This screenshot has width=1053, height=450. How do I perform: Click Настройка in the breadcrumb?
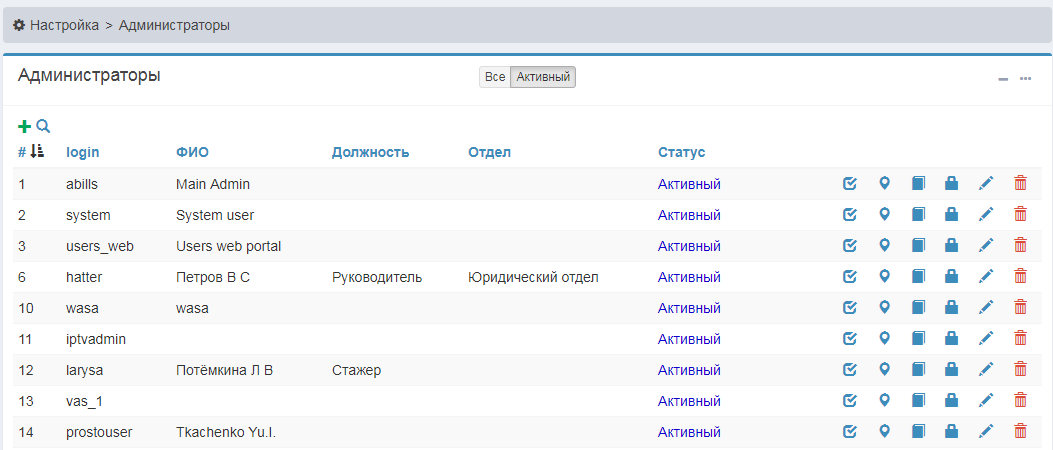click(x=63, y=25)
